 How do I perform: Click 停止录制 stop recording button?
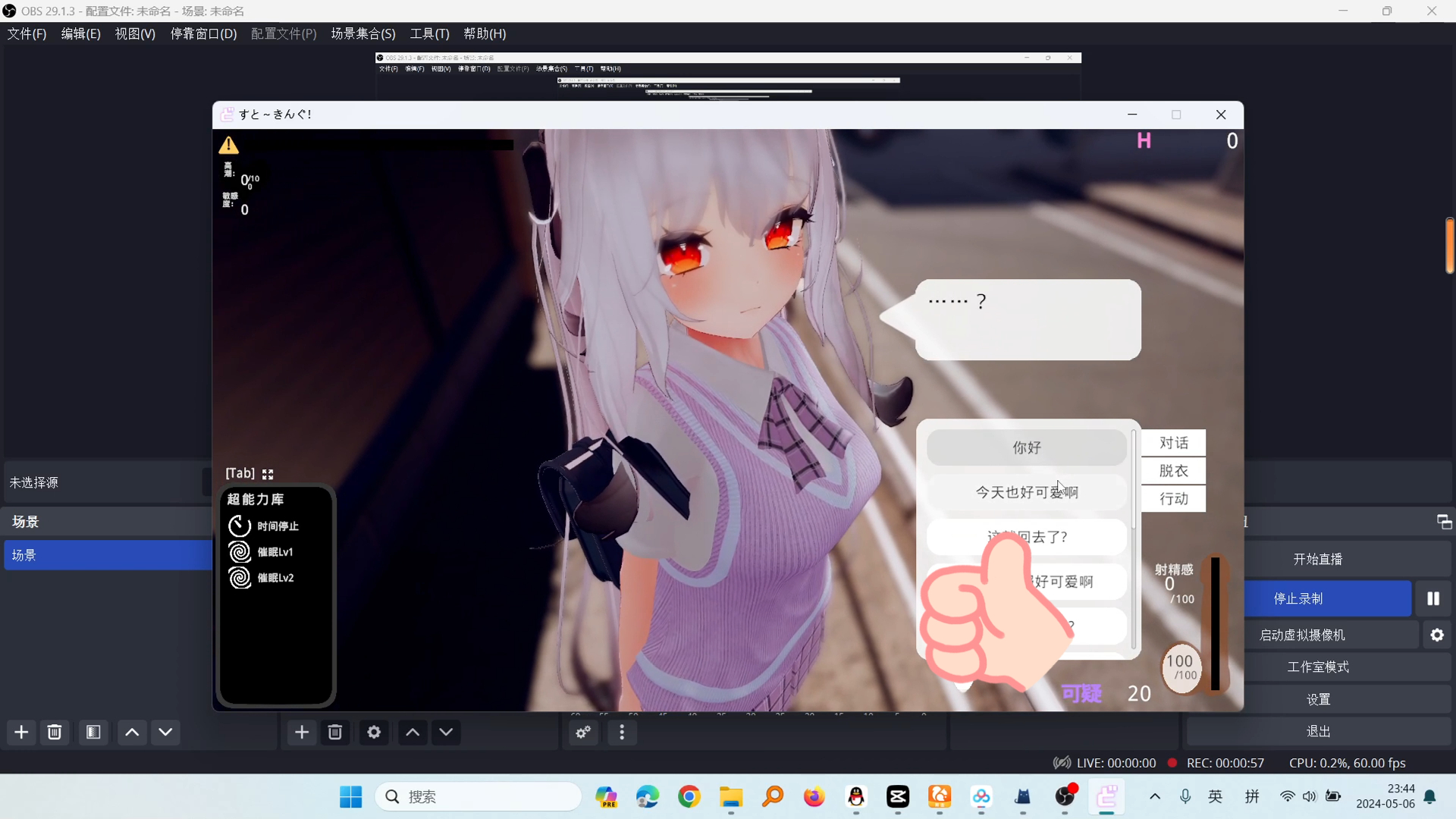1328,598
